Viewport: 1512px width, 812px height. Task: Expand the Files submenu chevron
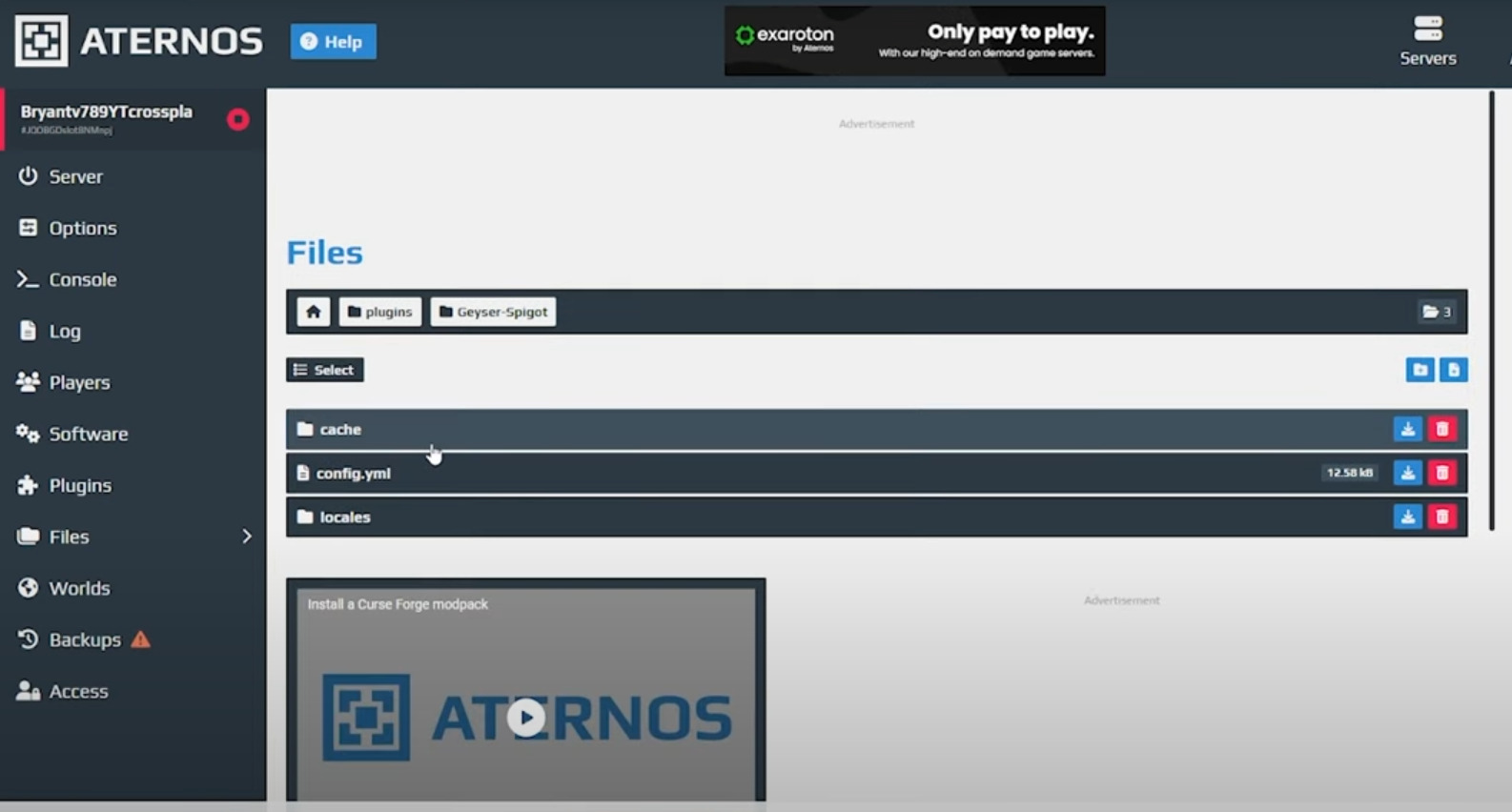247,537
